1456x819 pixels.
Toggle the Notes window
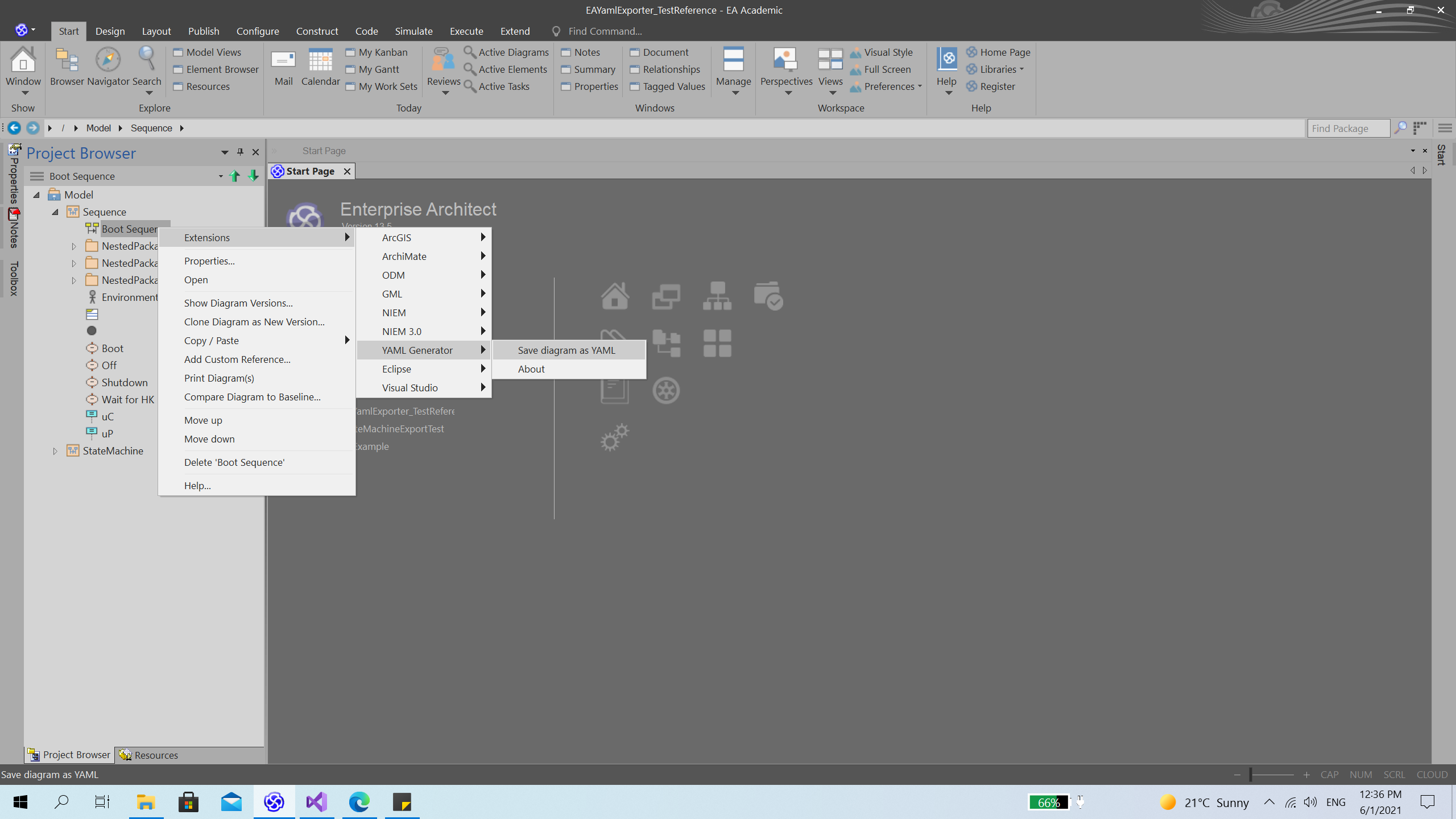[x=581, y=52]
